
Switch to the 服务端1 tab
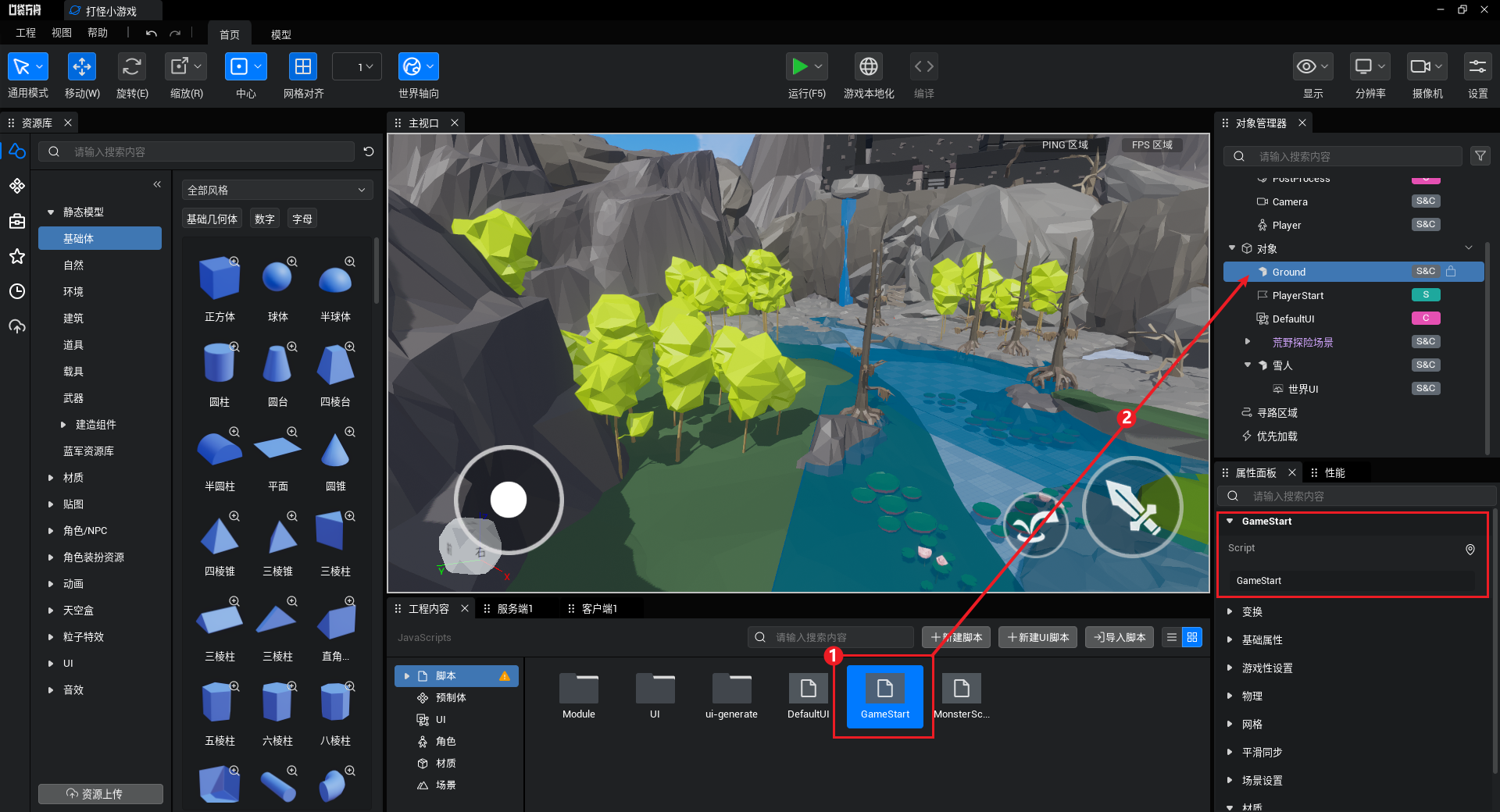pos(516,608)
